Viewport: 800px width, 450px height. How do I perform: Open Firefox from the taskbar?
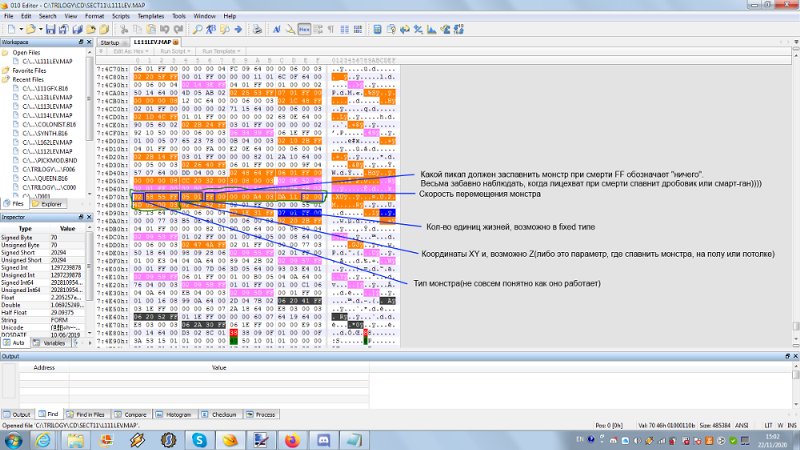(292, 440)
